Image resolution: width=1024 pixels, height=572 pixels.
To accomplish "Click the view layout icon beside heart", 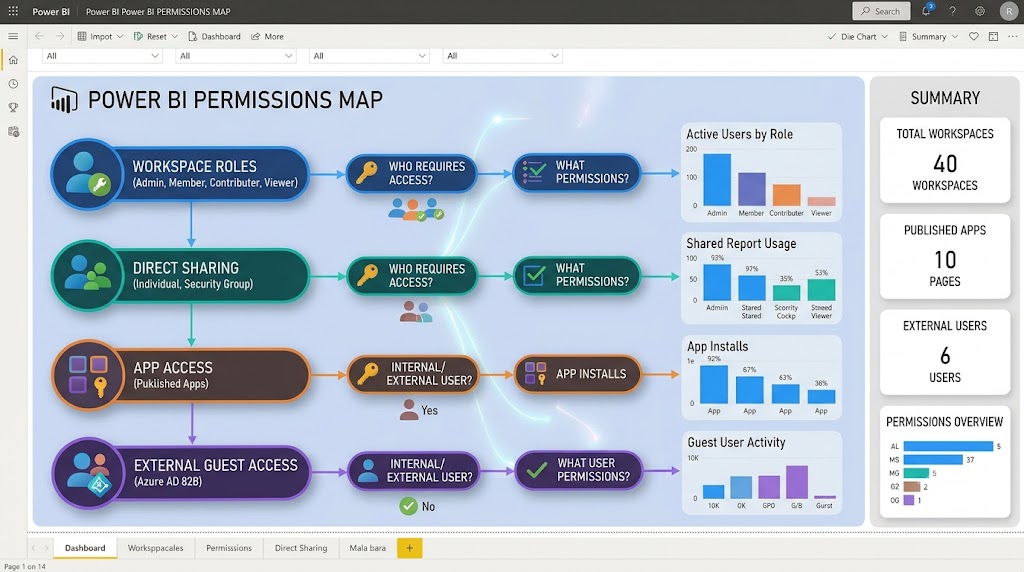I will tap(993, 37).
